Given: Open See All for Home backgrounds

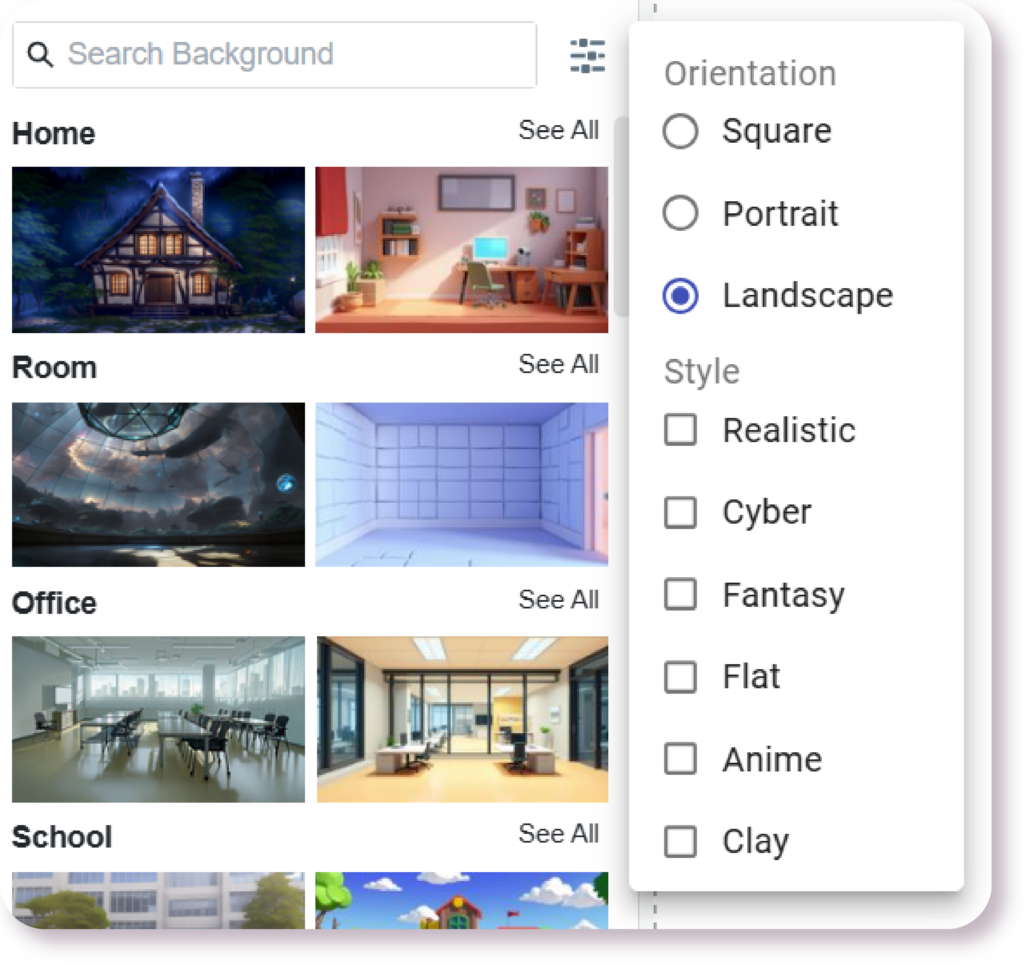Looking at the screenshot, I should (x=558, y=131).
